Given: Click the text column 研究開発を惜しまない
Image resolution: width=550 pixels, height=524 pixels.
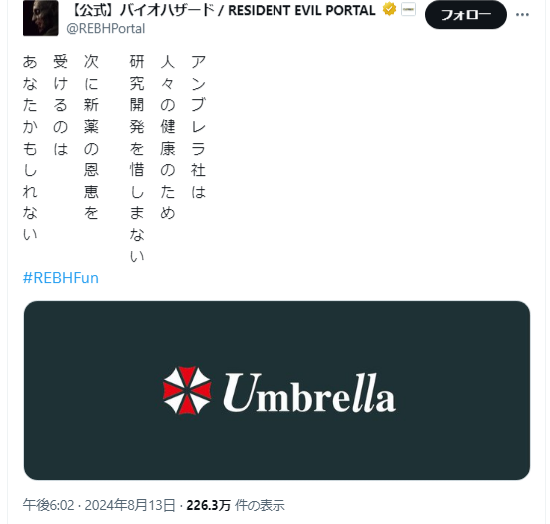Looking at the screenshot, I should point(137,159).
